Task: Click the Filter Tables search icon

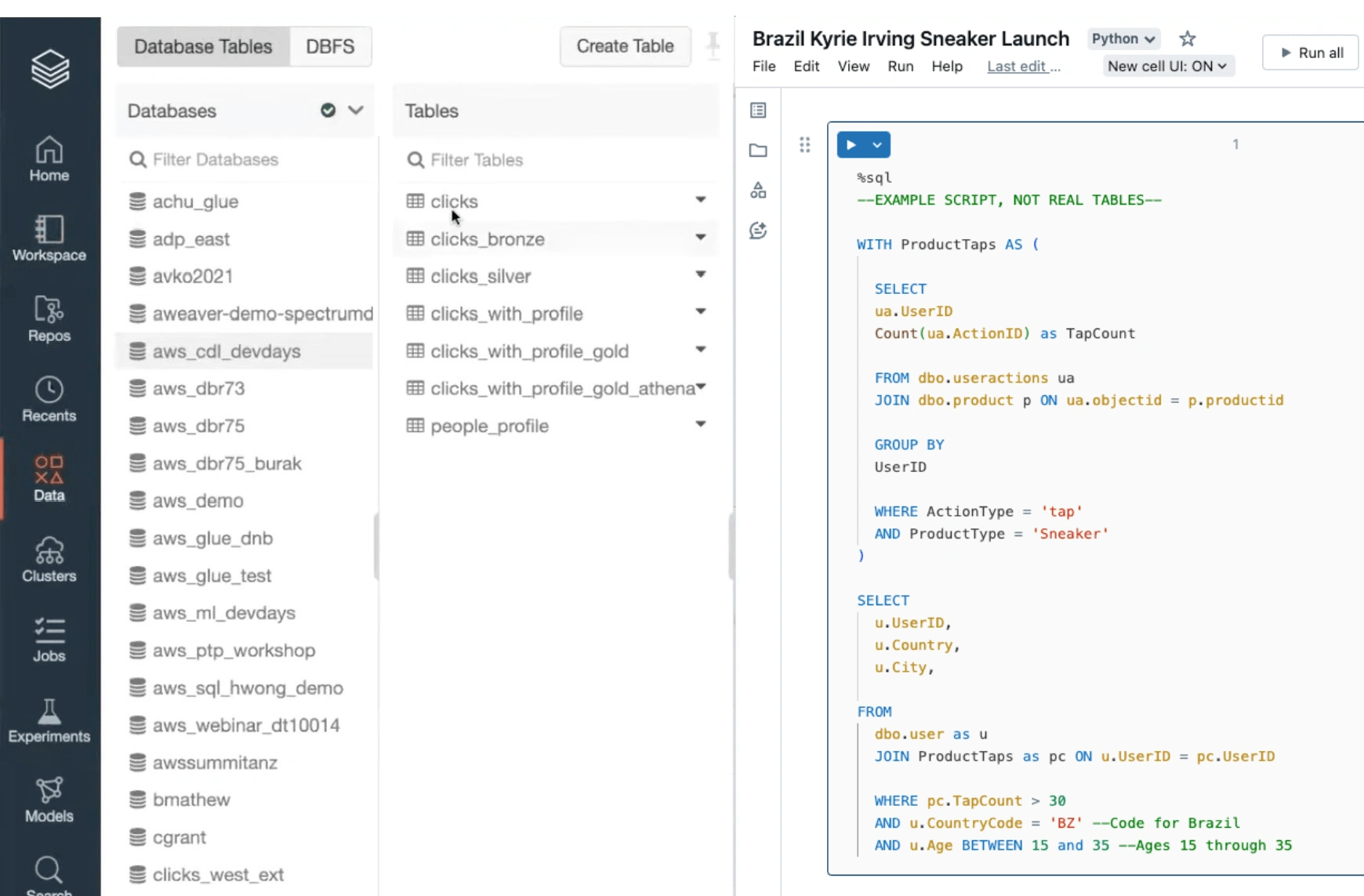Action: pos(415,160)
